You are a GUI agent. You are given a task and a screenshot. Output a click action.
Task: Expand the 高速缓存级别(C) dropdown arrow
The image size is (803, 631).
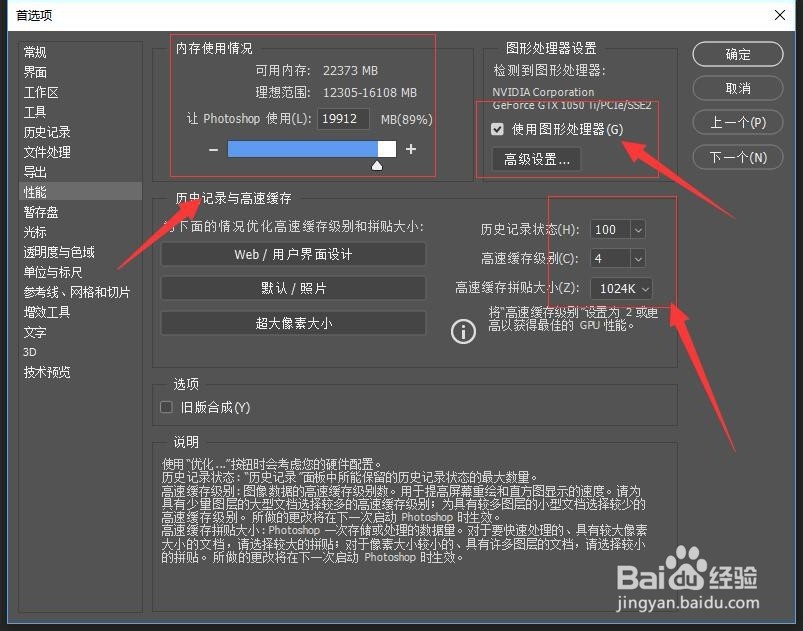point(638,259)
